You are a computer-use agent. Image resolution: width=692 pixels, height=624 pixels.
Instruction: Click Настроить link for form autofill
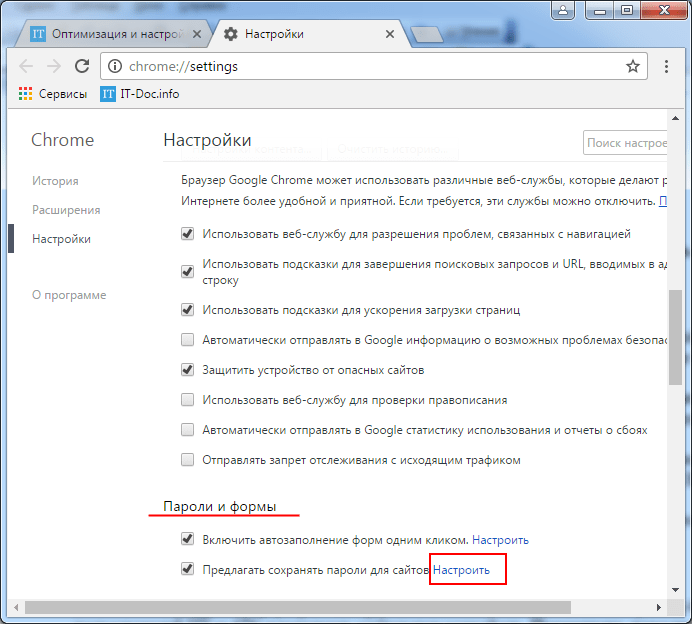(500, 540)
